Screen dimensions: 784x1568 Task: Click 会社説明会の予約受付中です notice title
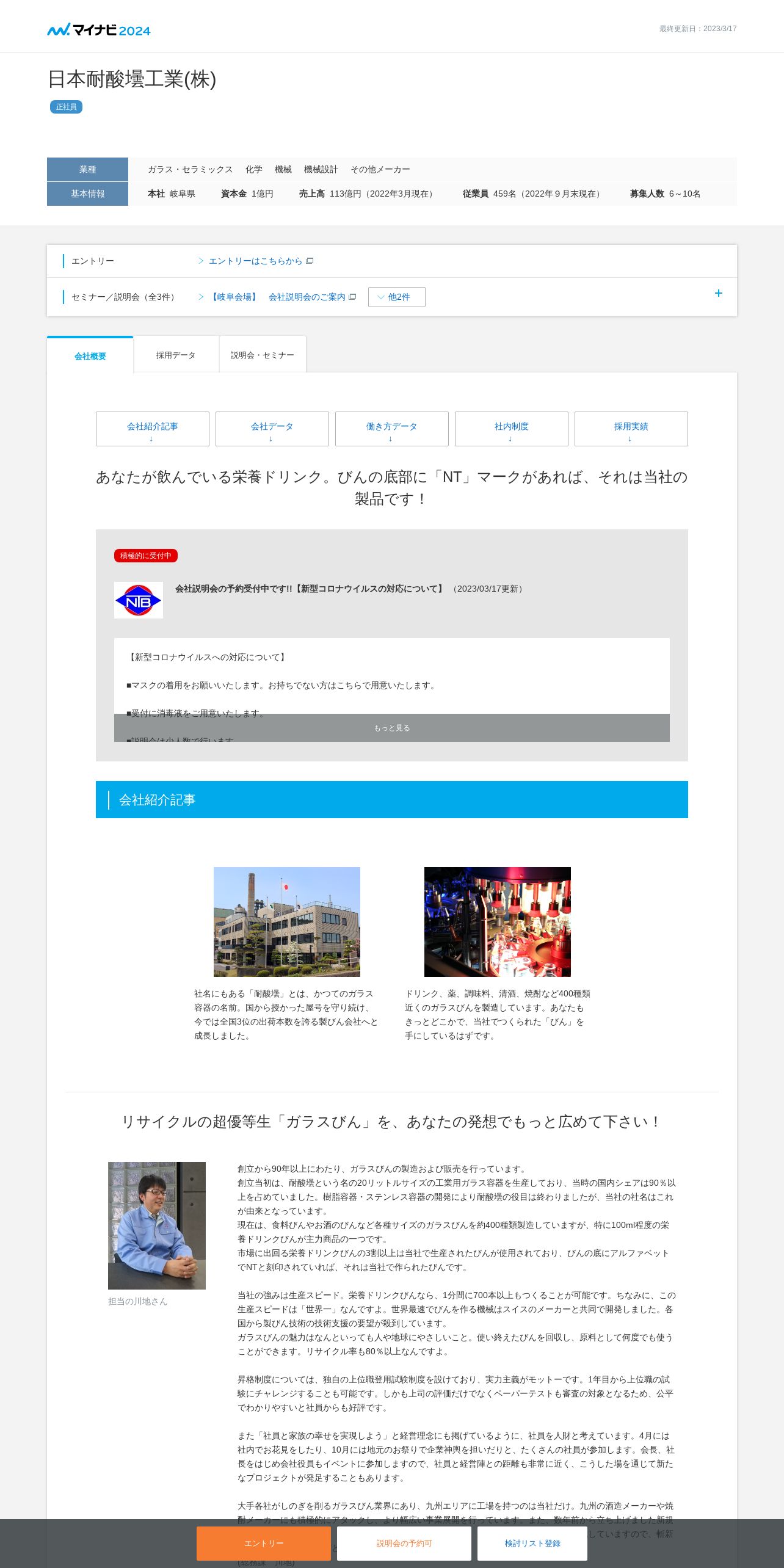click(310, 589)
